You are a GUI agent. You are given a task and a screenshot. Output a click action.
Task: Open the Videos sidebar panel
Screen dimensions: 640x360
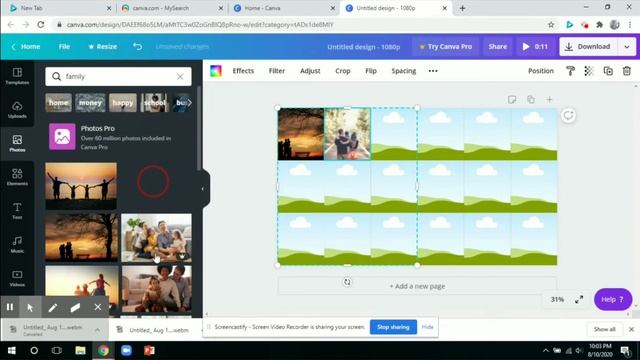(x=17, y=278)
